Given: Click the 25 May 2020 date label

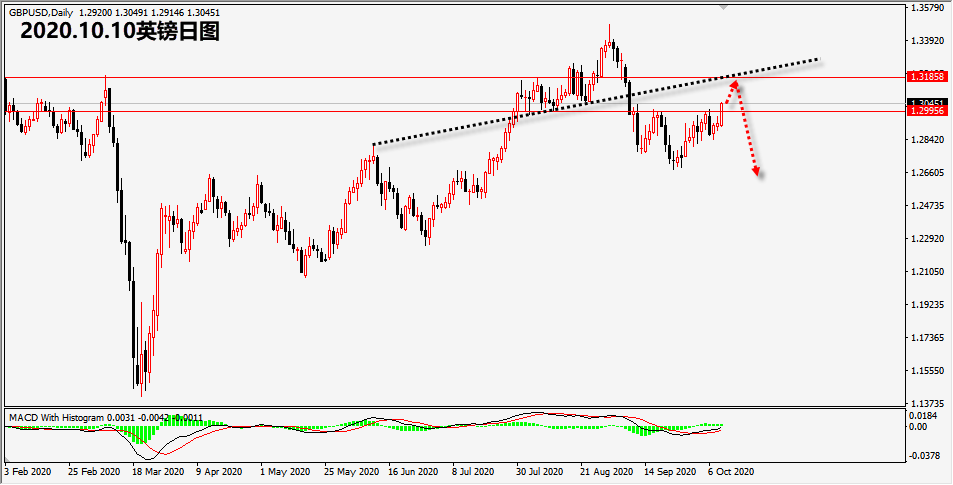Looking at the screenshot, I should click(351, 472).
